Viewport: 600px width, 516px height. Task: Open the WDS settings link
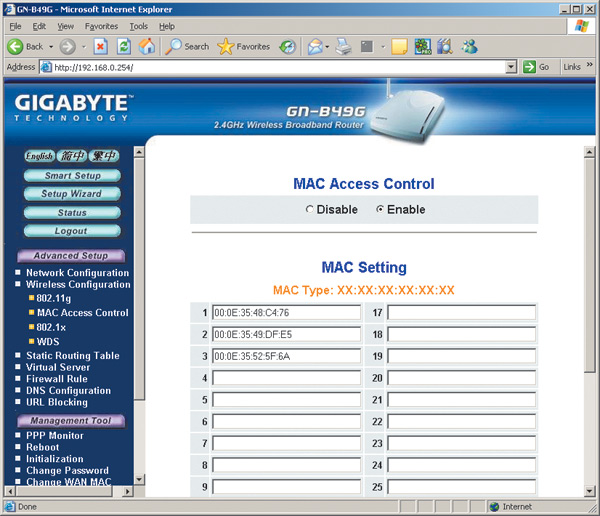pos(48,341)
